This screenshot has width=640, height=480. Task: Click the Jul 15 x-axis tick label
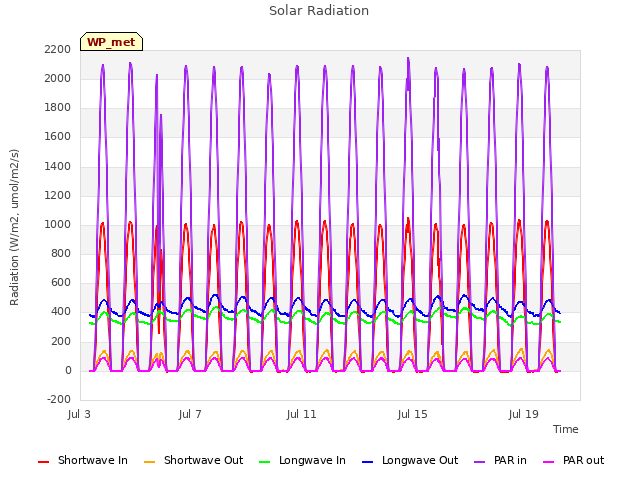tap(413, 414)
